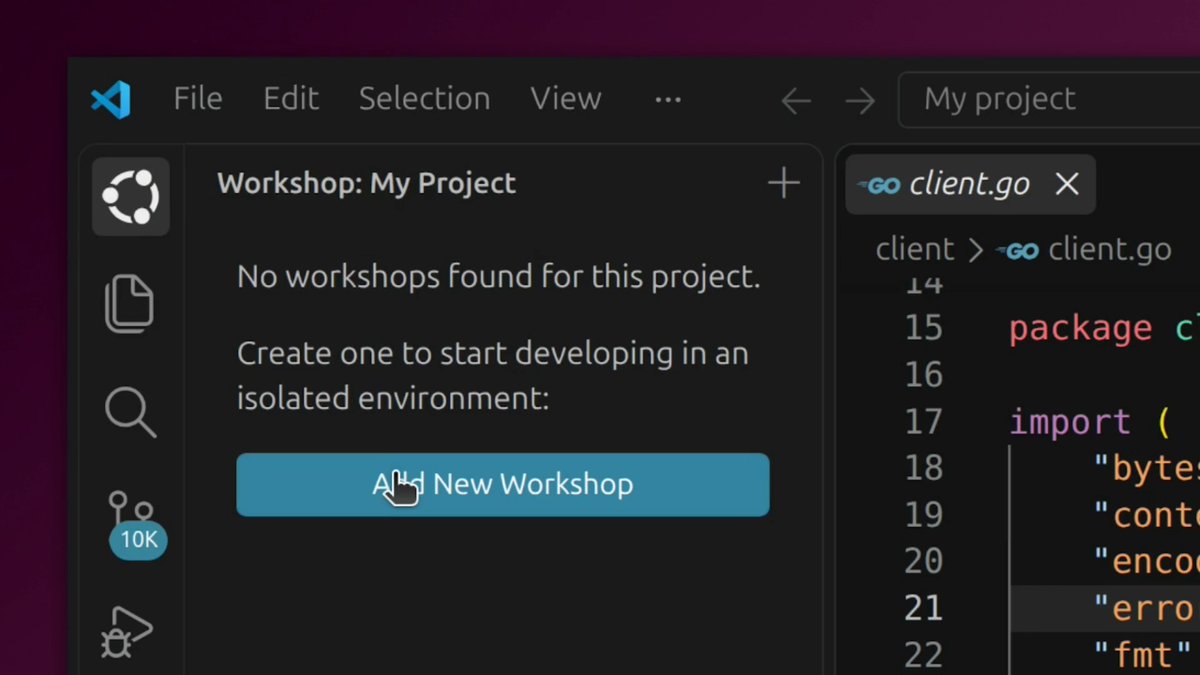This screenshot has height=675, width=1200.
Task: Open the Run and Debug icon
Action: coord(129,632)
